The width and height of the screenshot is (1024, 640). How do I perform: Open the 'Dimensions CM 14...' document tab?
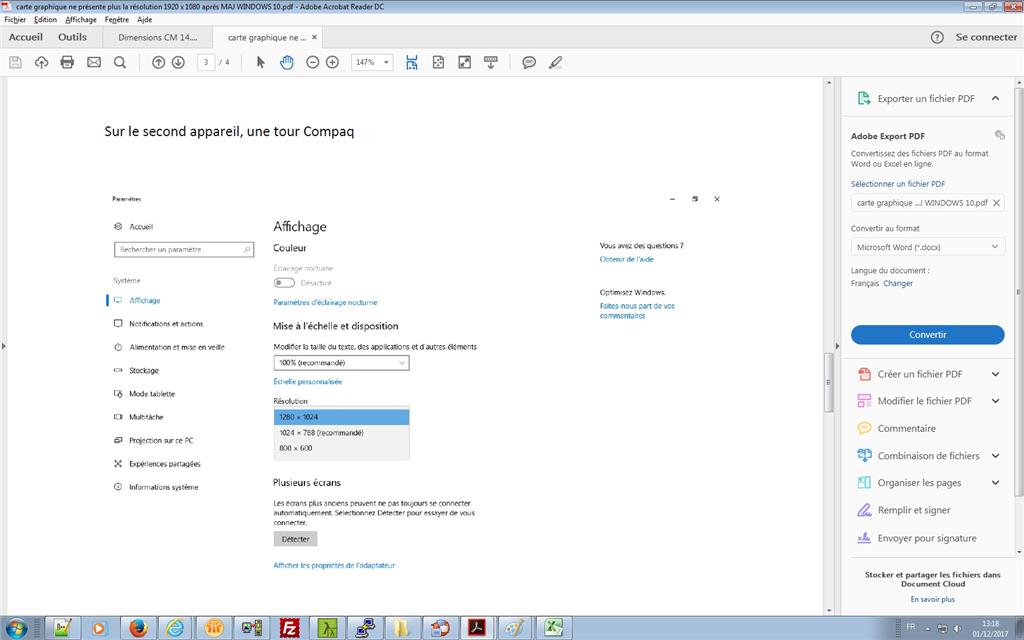click(x=157, y=37)
